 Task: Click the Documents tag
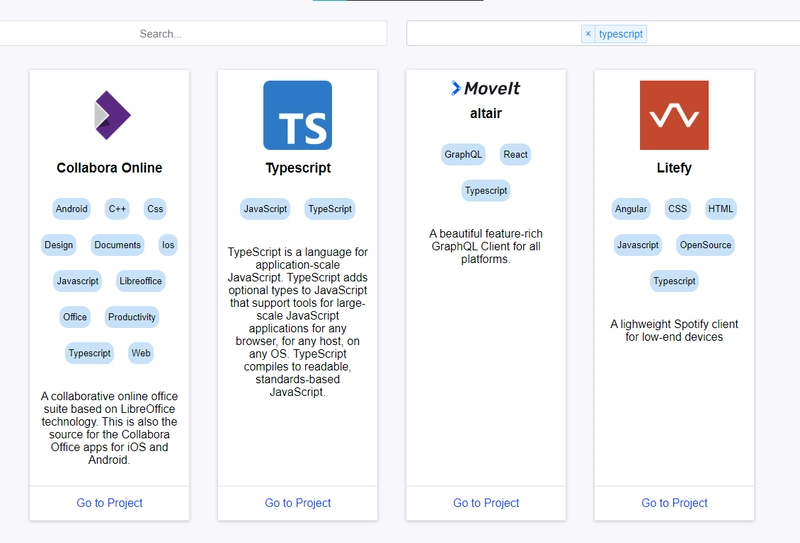point(117,245)
